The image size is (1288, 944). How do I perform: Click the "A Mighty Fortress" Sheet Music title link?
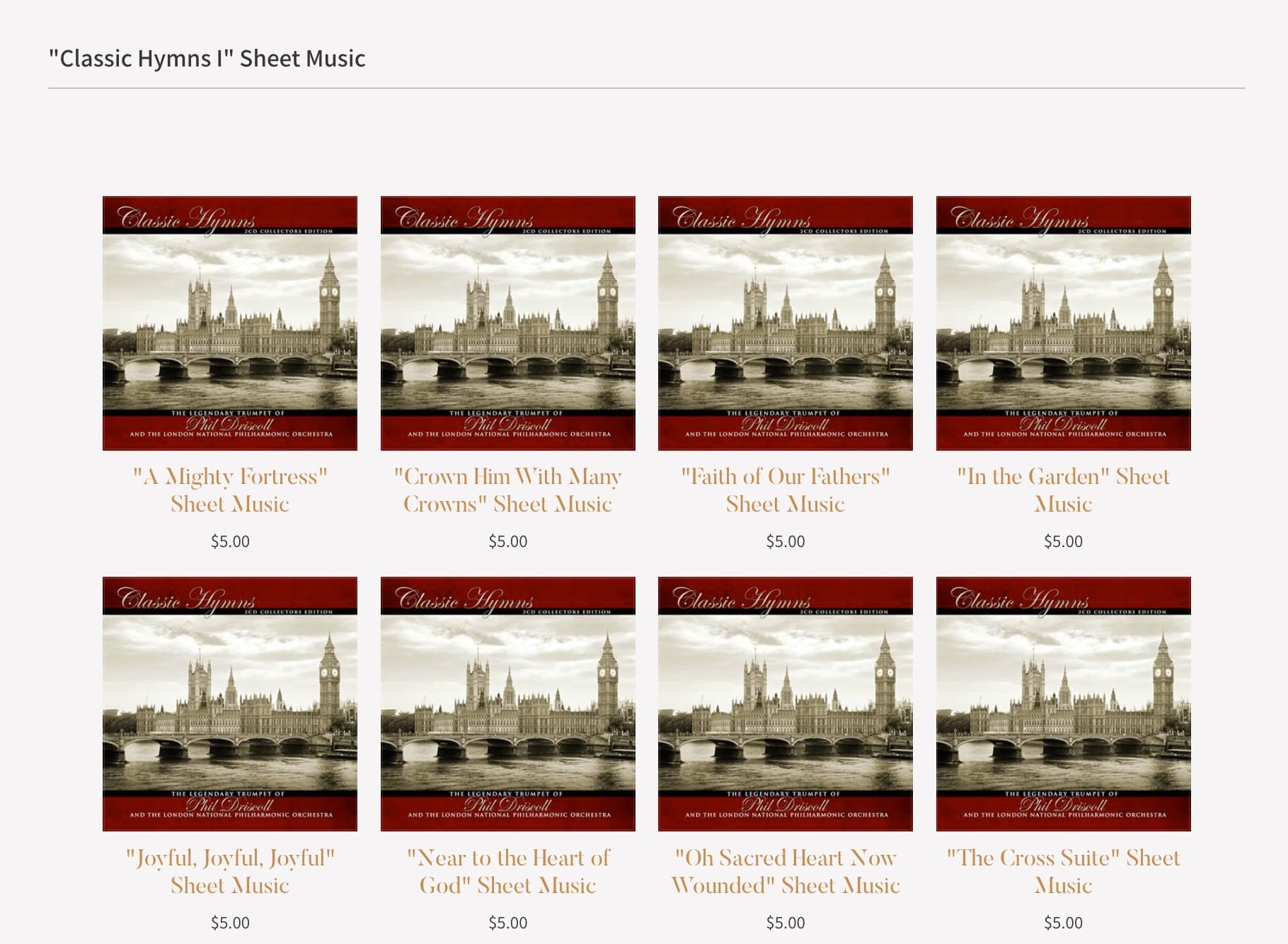[x=230, y=490]
